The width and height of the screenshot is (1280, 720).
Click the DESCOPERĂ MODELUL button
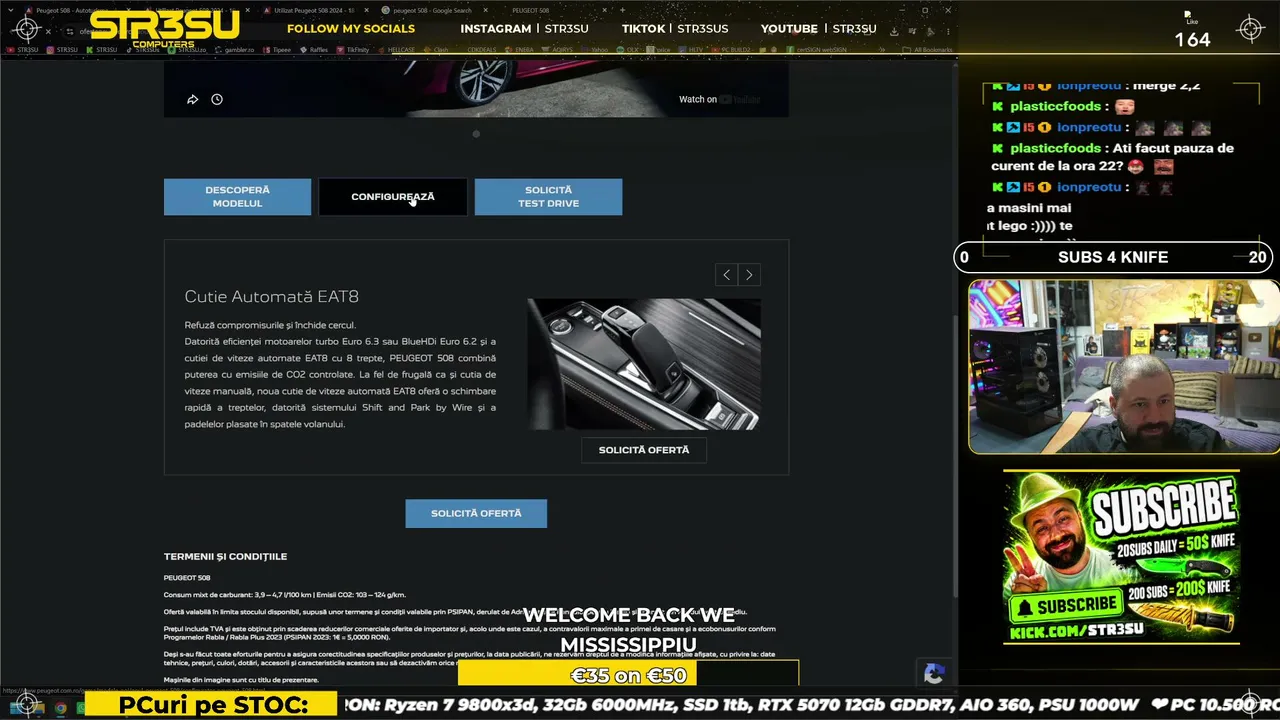coord(237,197)
